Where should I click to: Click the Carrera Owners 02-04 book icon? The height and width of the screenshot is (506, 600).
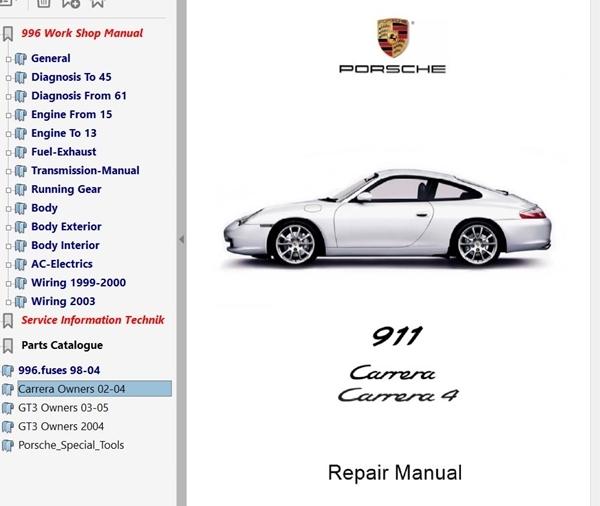click(x=8, y=390)
